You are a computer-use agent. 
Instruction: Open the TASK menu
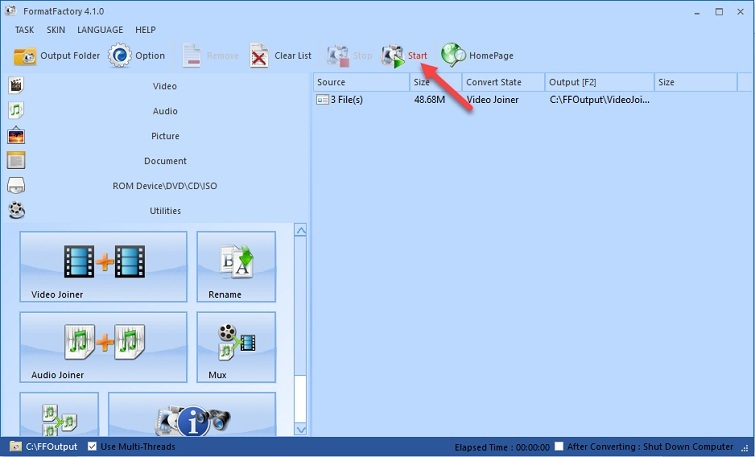(x=24, y=30)
